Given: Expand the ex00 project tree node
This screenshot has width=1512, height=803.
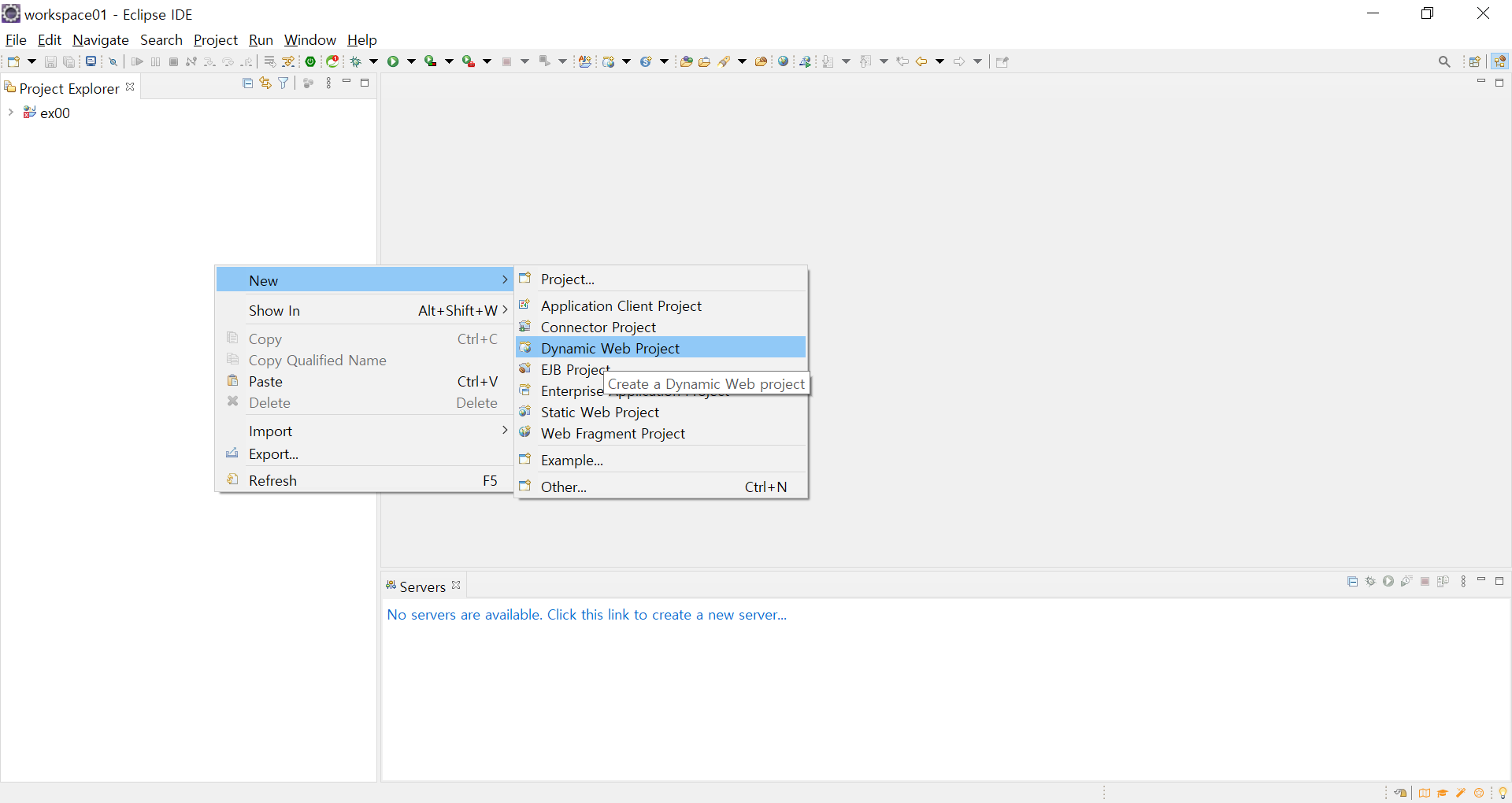Looking at the screenshot, I should (x=11, y=113).
